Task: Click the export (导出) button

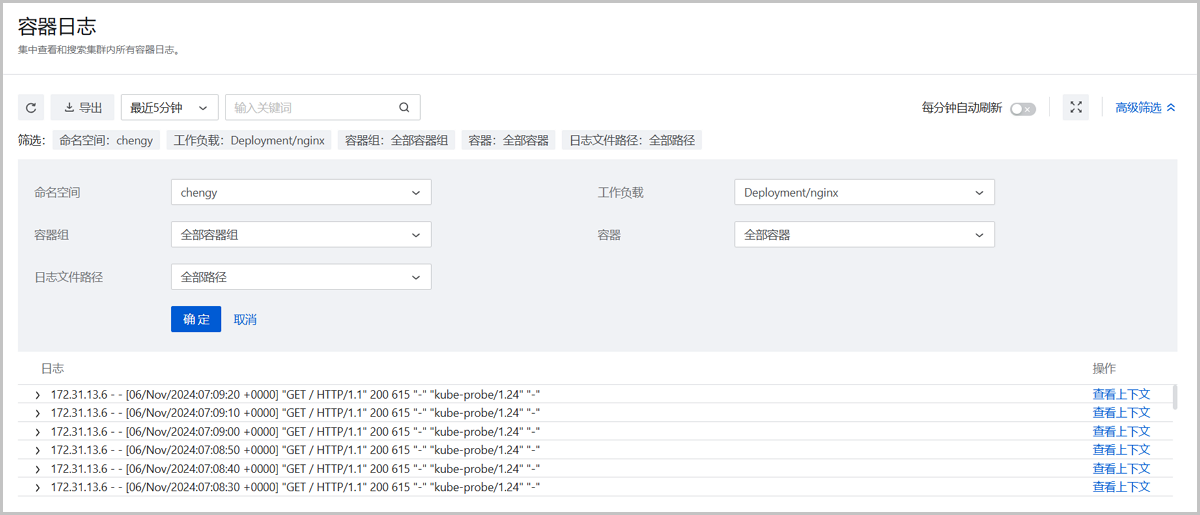Action: [x=82, y=108]
